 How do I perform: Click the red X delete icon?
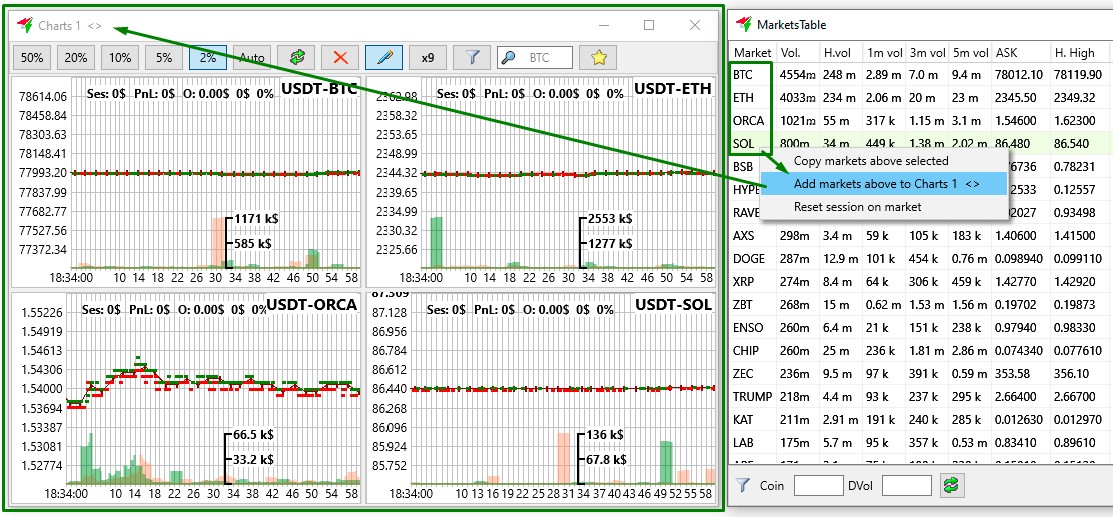point(340,58)
